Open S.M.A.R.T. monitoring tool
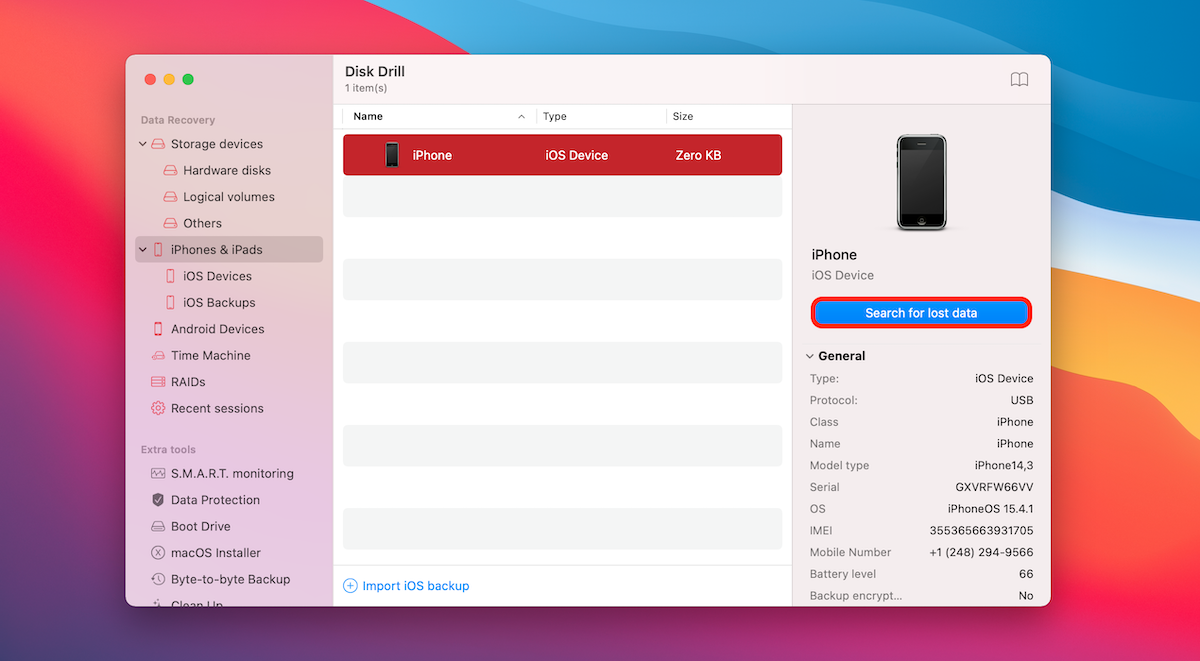 232,473
